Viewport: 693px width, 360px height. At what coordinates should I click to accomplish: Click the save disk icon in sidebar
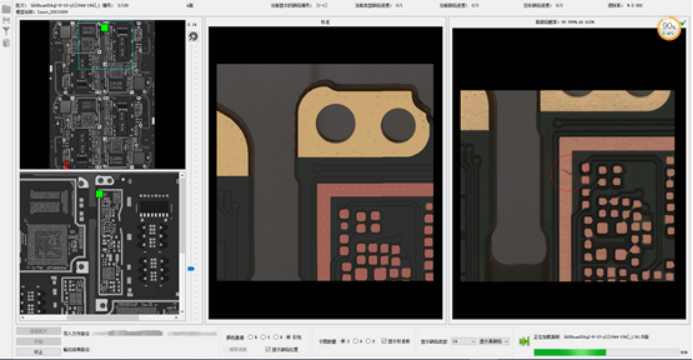click(6, 20)
